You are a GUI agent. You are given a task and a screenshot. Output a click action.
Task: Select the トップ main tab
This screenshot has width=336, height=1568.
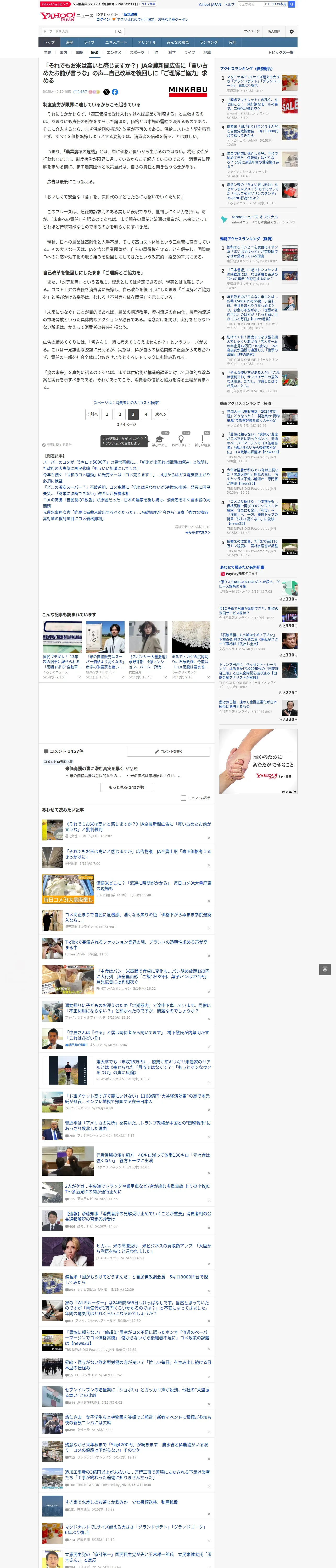click(49, 43)
